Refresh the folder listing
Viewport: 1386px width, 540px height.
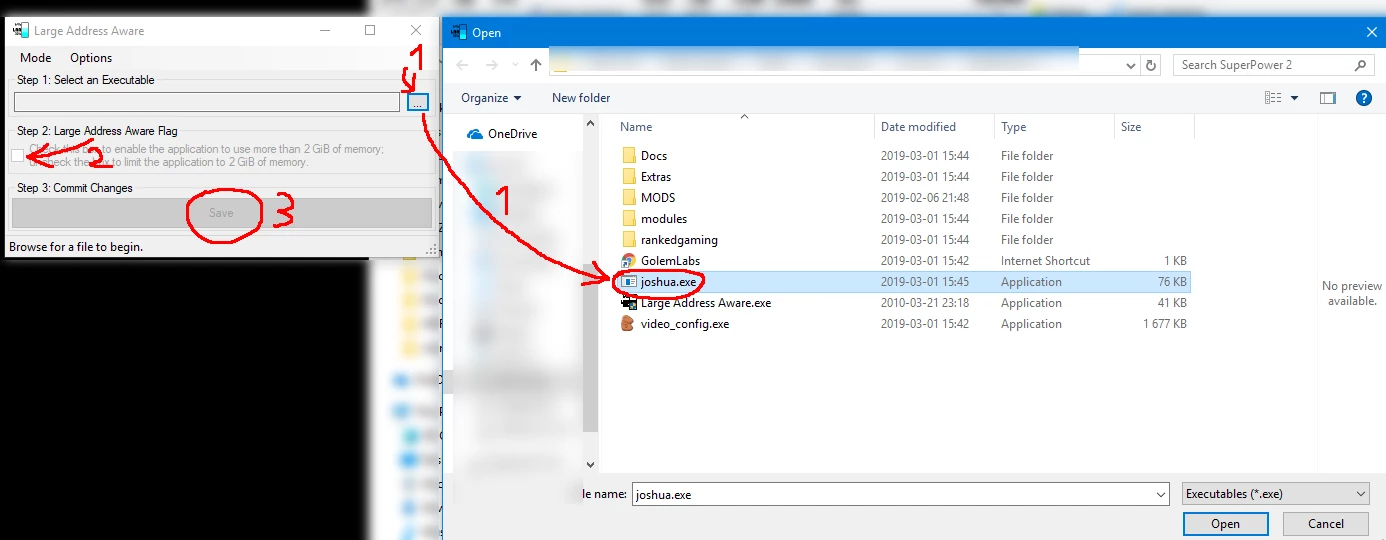click(x=1151, y=65)
